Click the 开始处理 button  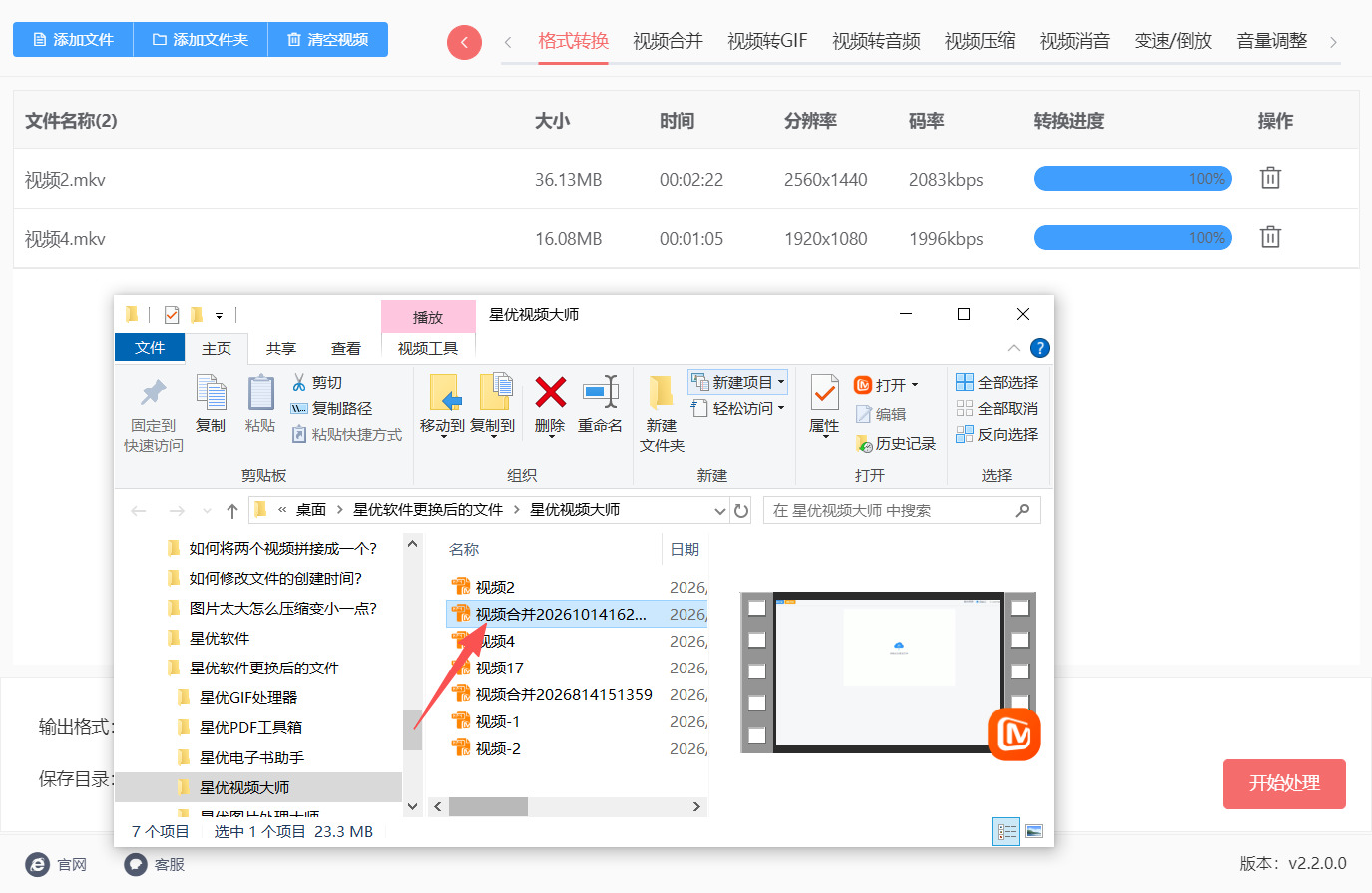coord(1284,783)
